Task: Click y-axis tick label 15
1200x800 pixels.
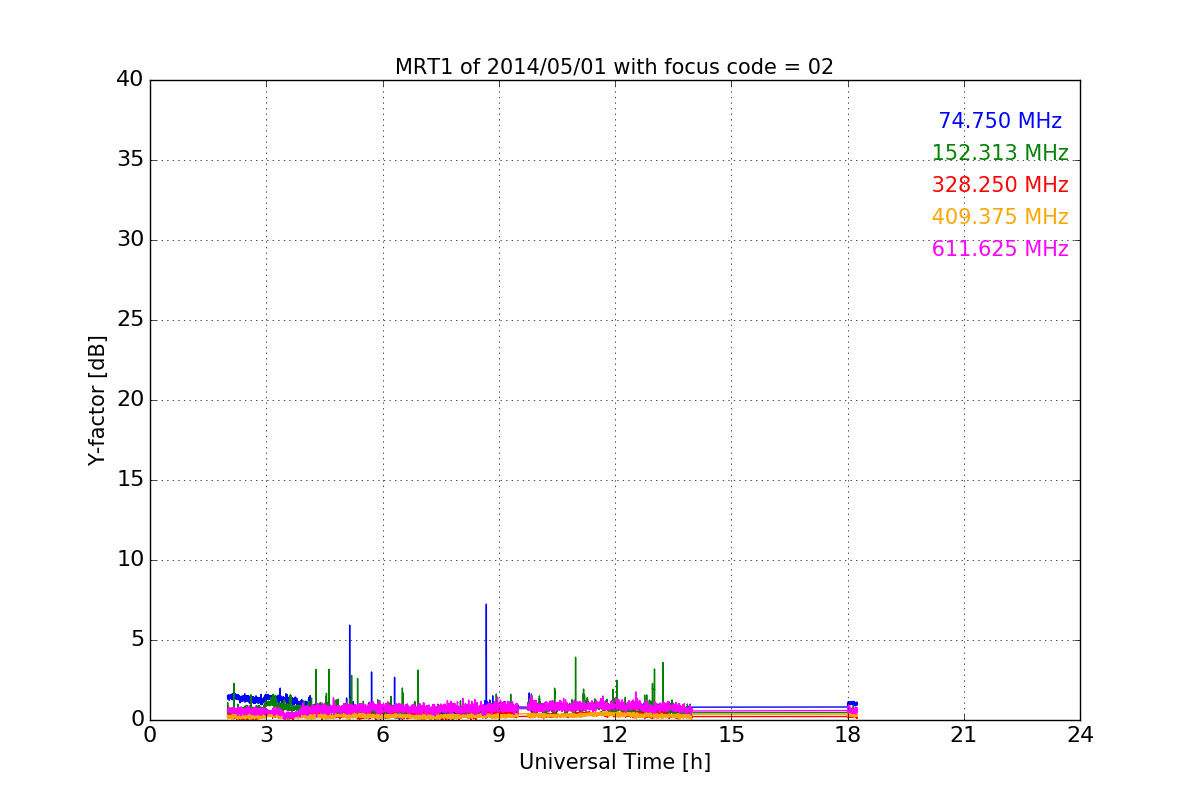Action: click(130, 480)
